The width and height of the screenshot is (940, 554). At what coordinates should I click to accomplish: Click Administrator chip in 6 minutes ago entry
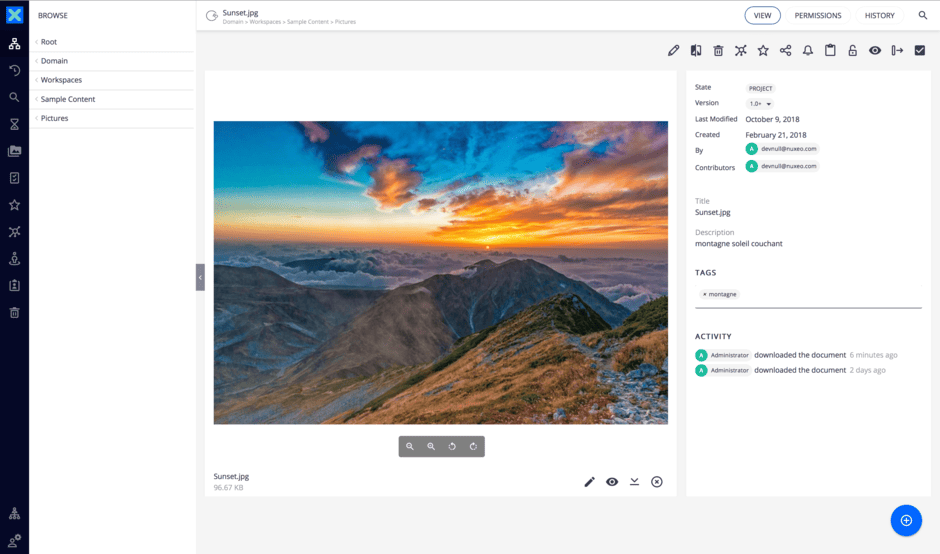(x=723, y=355)
